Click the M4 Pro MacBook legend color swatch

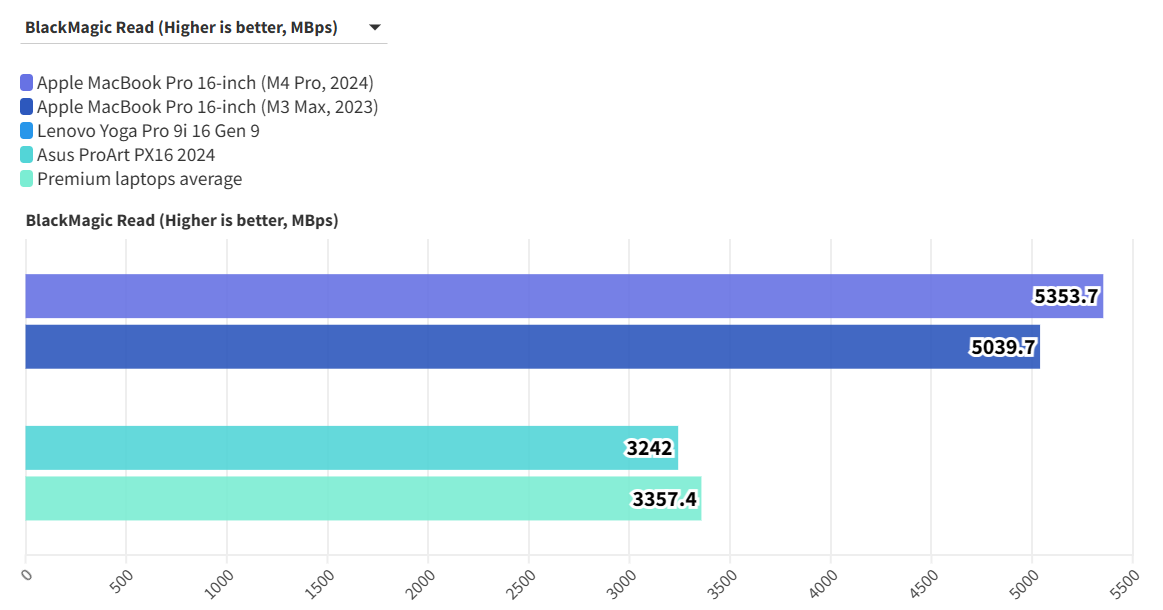point(26,83)
